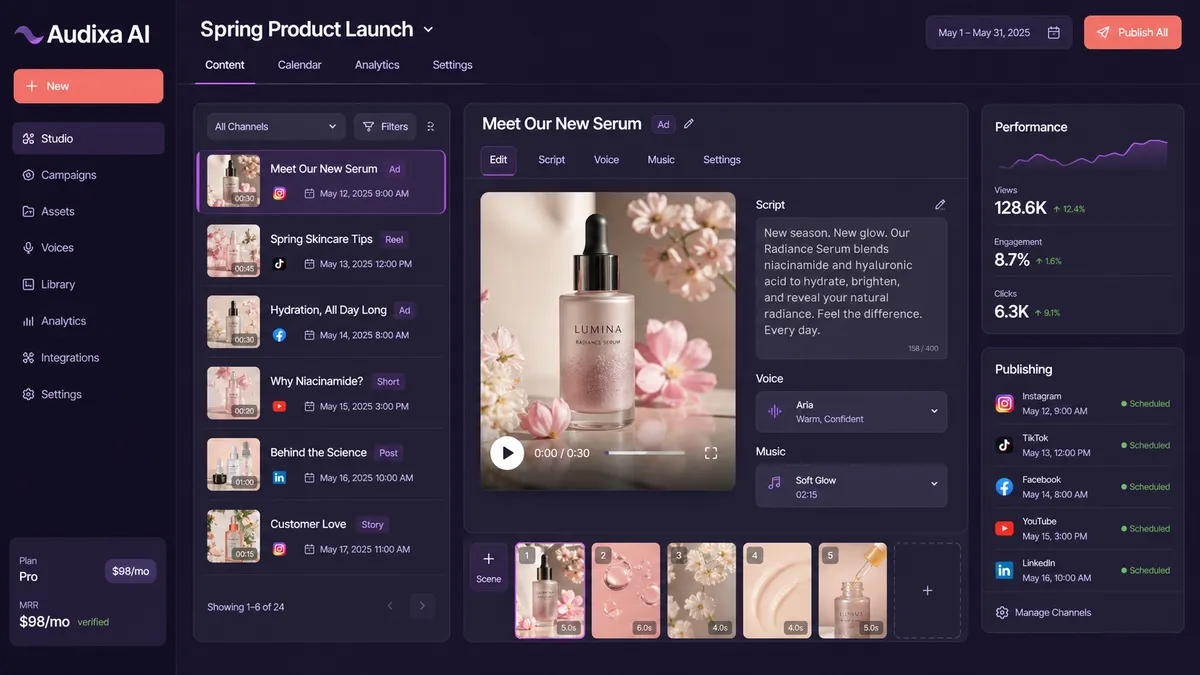Open the Music tab in the editor
Viewport: 1200px width, 675px height.
tap(661, 160)
